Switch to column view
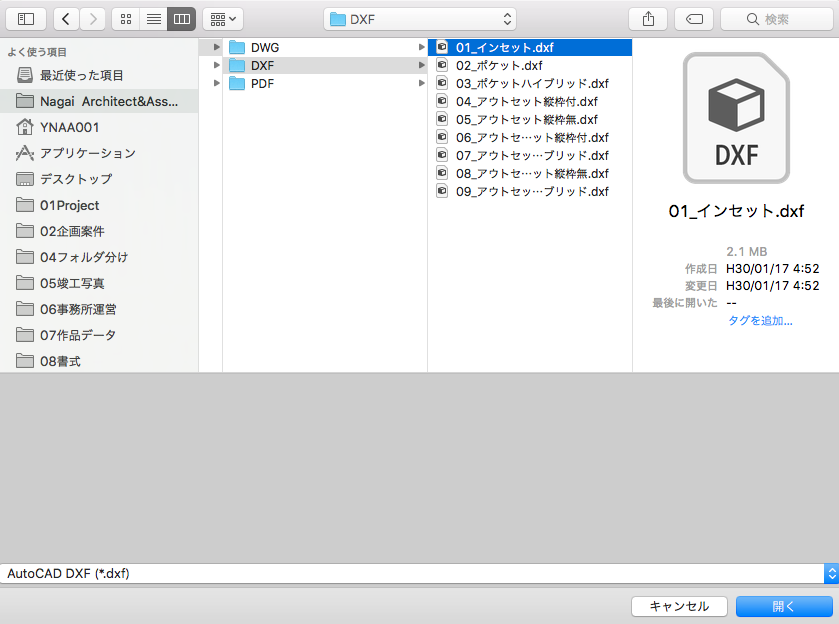Viewport: 839px width, 624px height. 182,19
